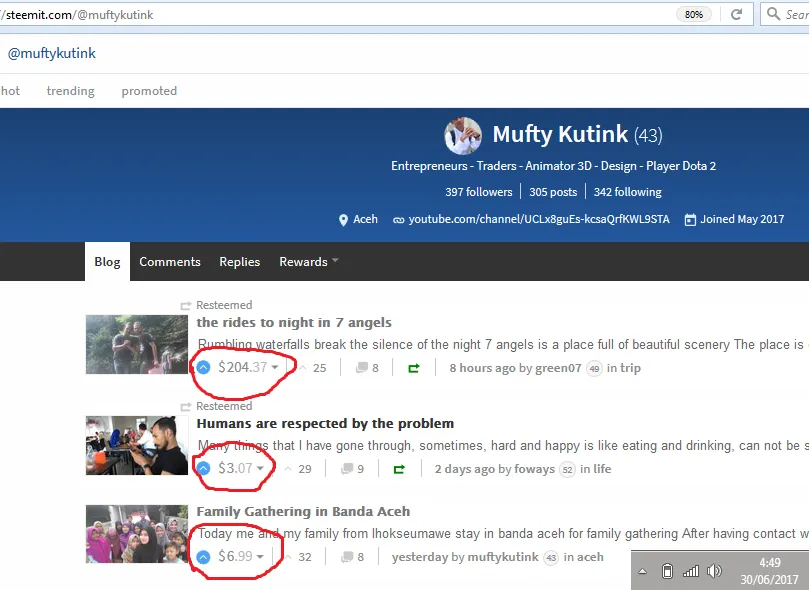Click the resteem icon on the Humans post
809x590 pixels.
399,469
